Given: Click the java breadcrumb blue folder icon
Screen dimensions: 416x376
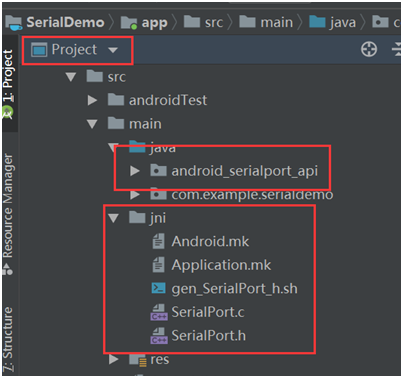Looking at the screenshot, I should point(317,22).
